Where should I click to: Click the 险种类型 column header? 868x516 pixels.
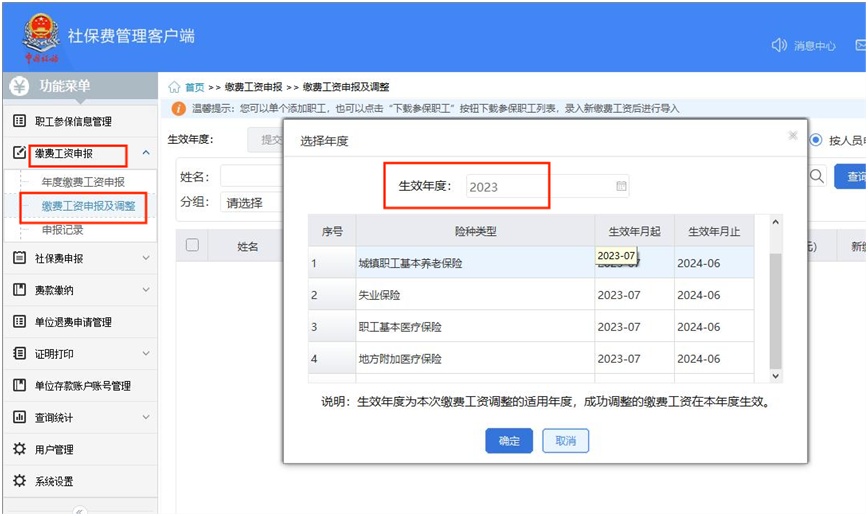475,231
